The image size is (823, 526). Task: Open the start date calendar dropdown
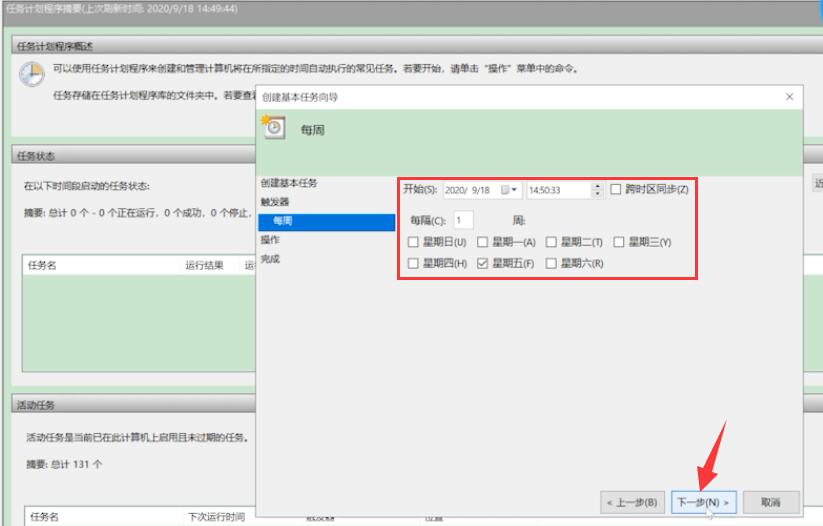(x=509, y=190)
